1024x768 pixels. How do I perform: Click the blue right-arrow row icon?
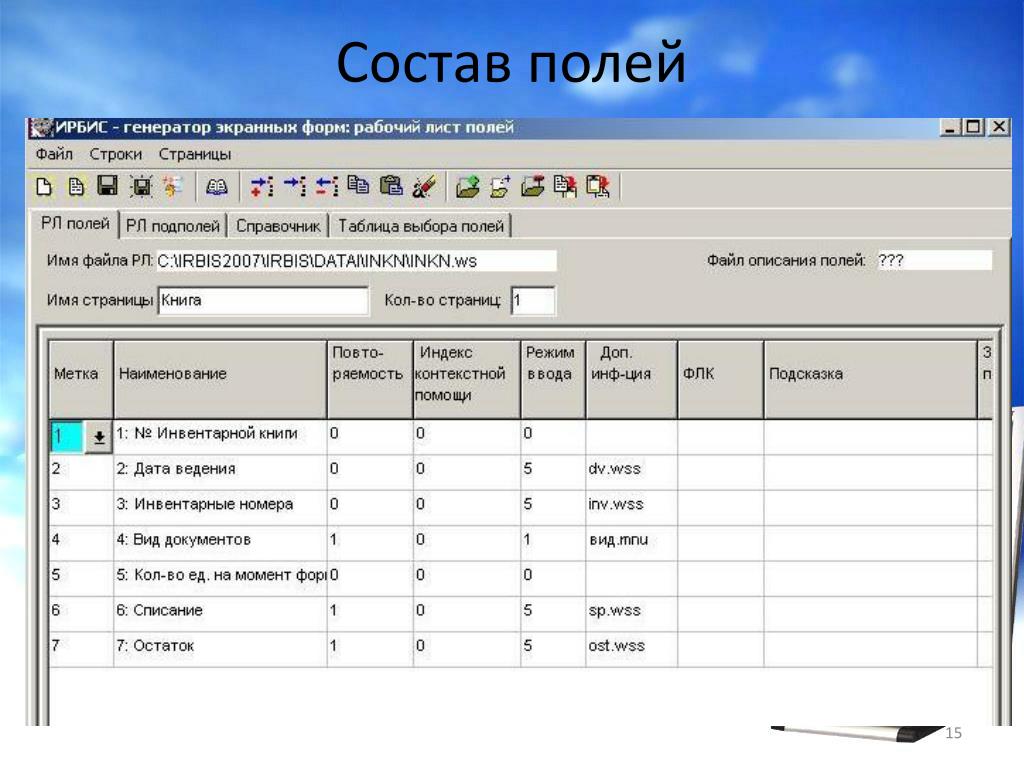[x=295, y=187]
